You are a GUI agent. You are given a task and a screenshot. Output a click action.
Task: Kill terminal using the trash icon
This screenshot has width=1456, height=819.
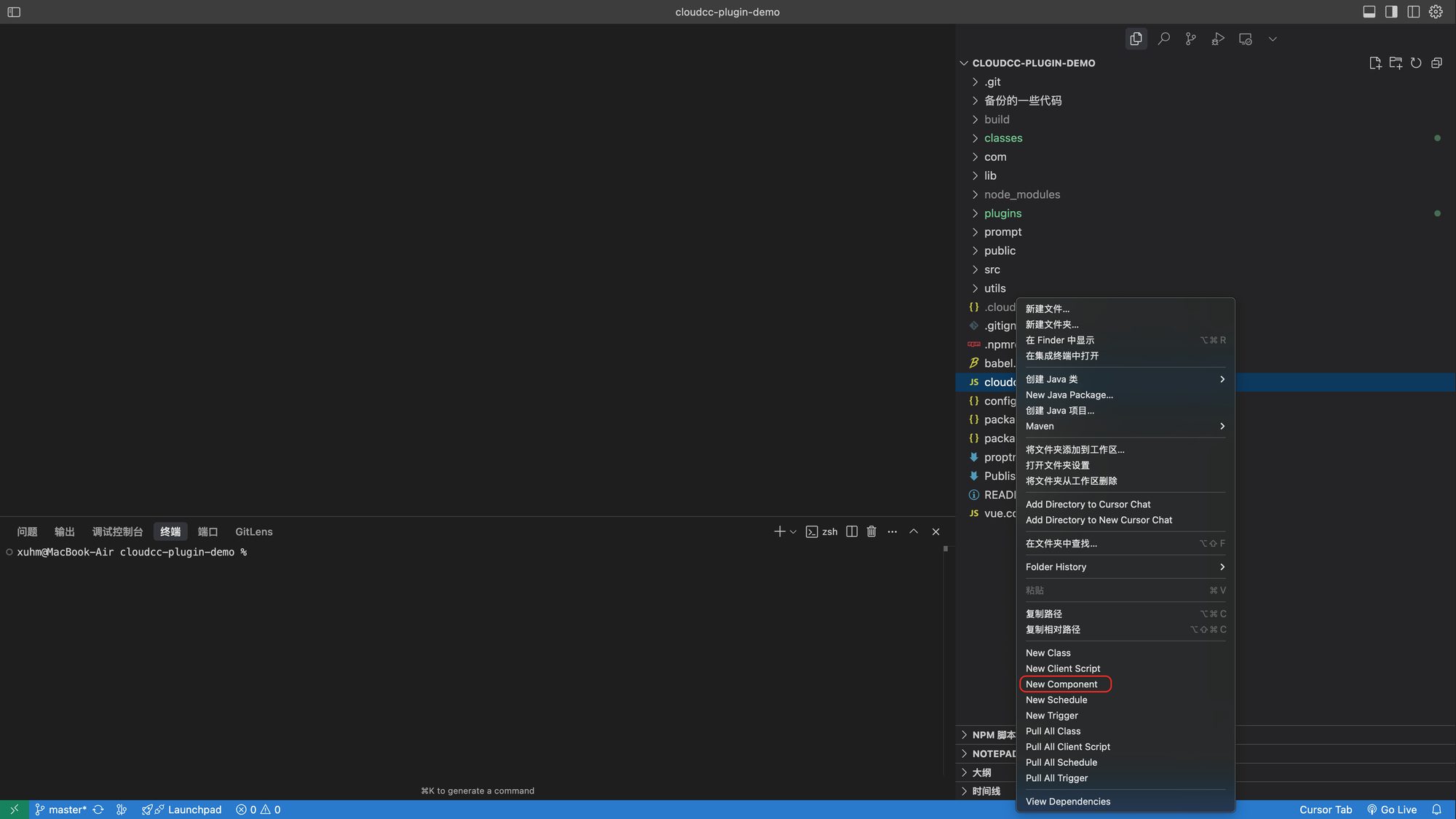871,531
